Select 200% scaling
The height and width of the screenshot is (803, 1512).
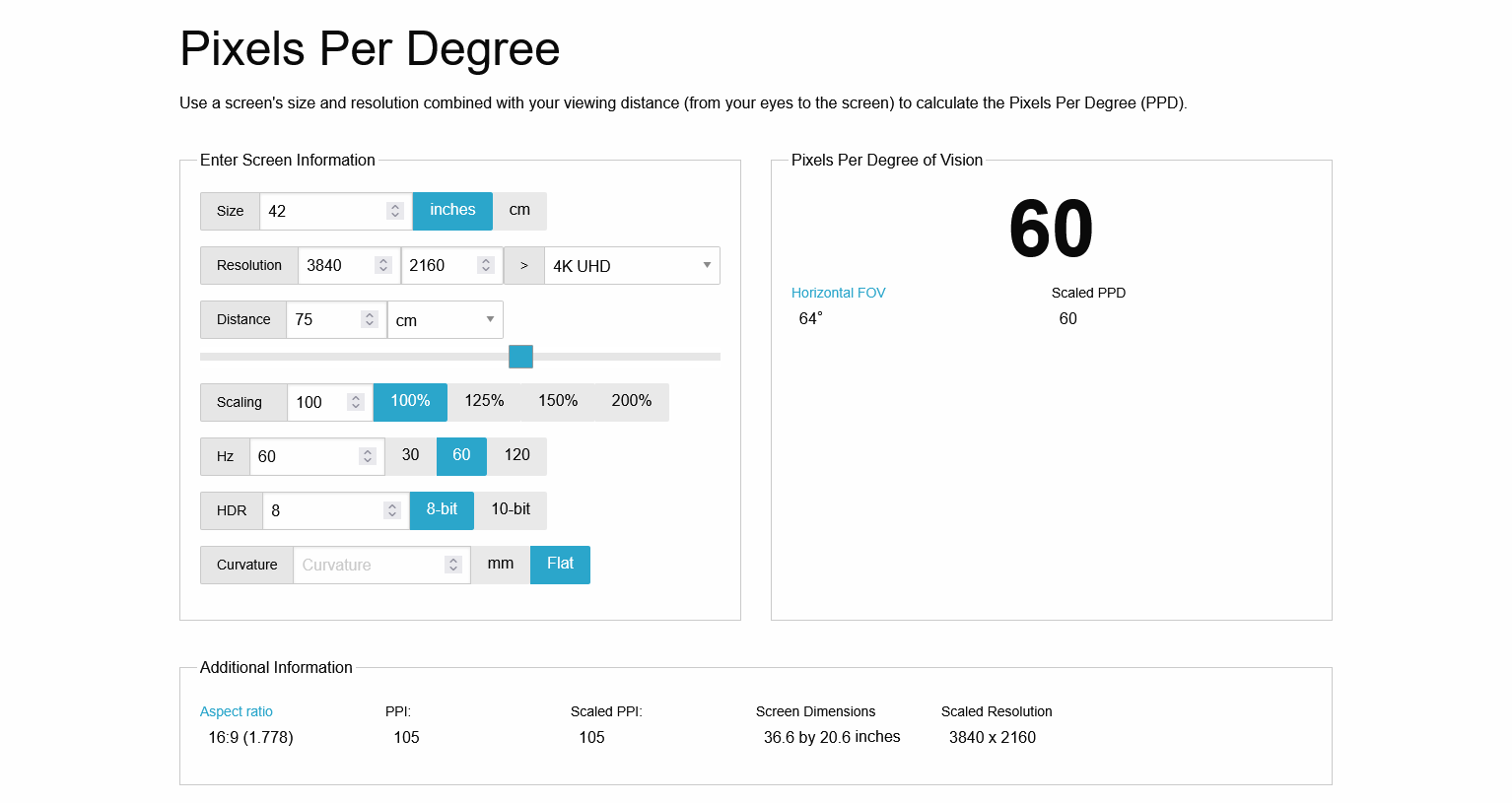click(632, 402)
